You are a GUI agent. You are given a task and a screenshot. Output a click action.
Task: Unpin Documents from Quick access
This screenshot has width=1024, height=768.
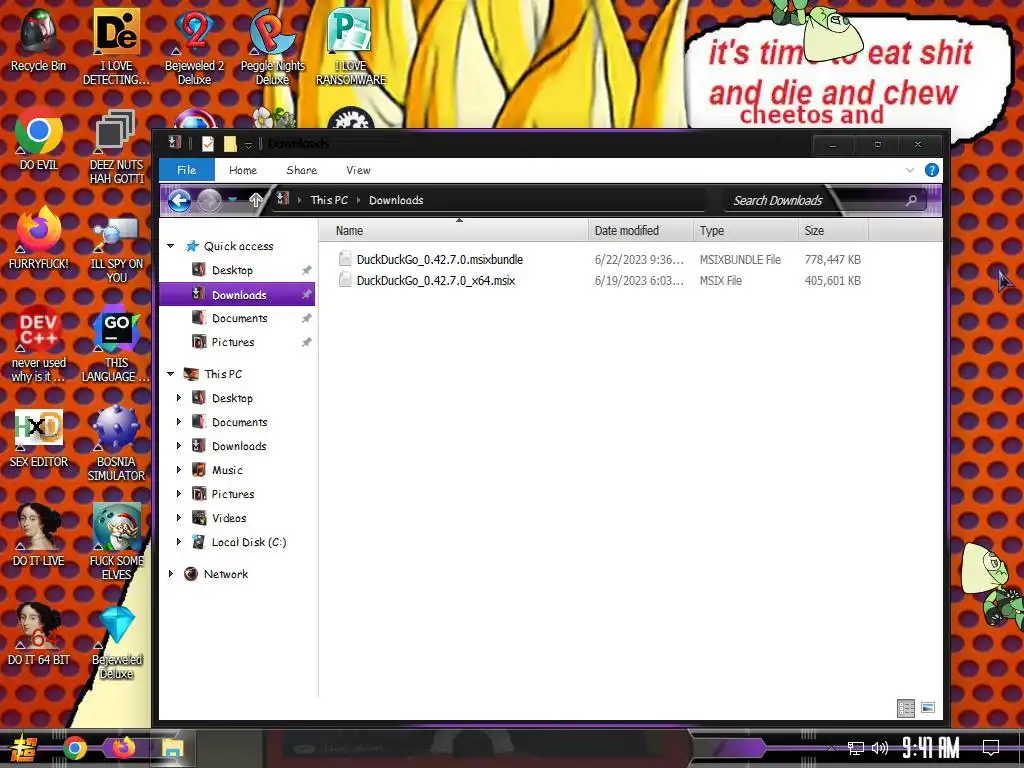[306, 318]
